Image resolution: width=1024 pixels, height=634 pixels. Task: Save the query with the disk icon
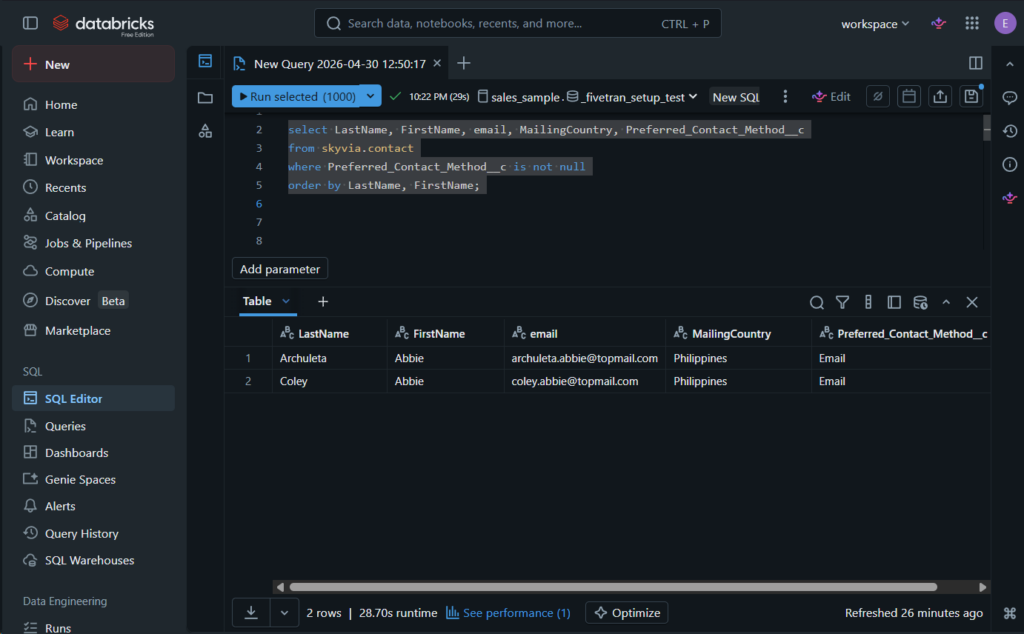[971, 97]
